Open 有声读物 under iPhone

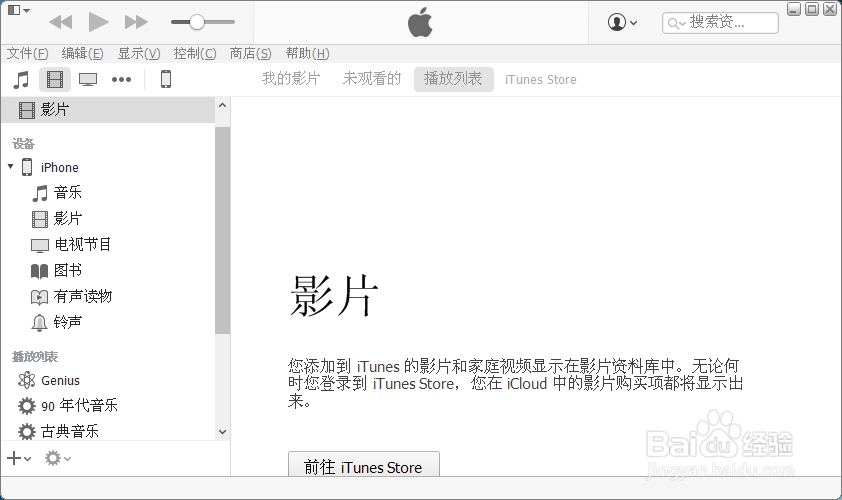click(83, 296)
